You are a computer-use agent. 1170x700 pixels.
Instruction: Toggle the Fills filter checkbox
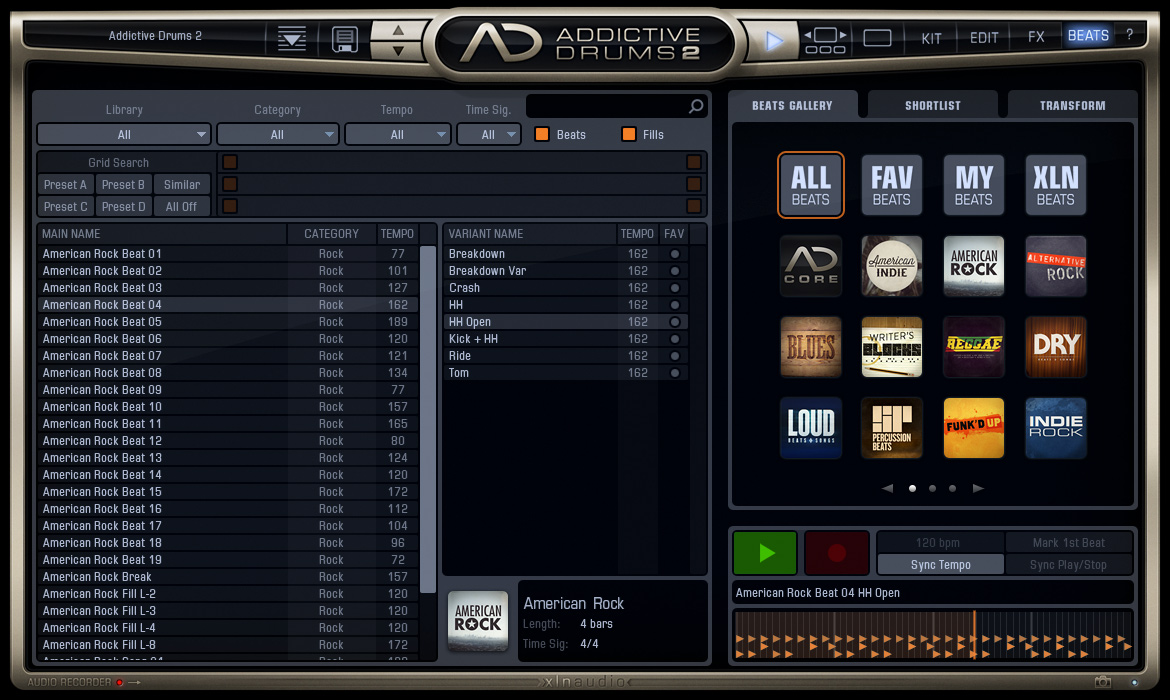pyautogui.click(x=629, y=134)
